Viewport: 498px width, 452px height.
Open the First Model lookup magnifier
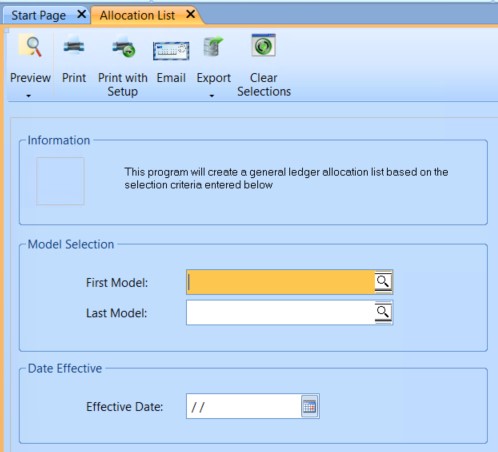(383, 282)
